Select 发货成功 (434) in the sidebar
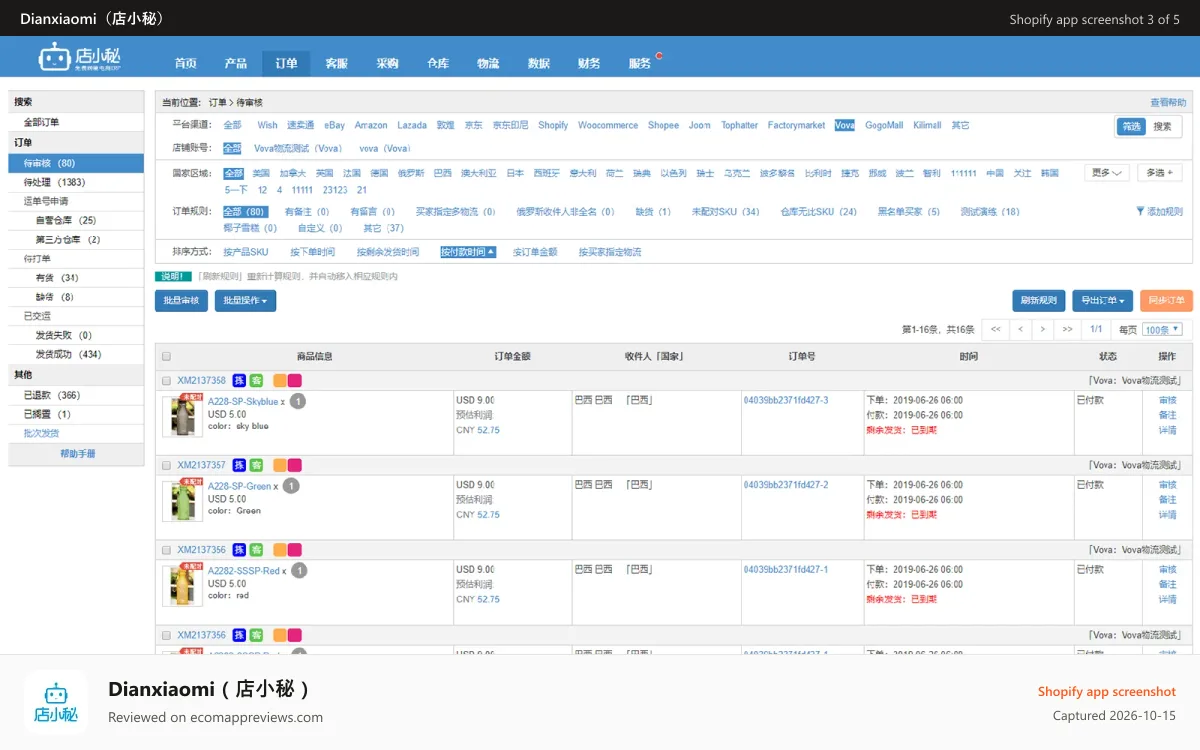 point(76,354)
